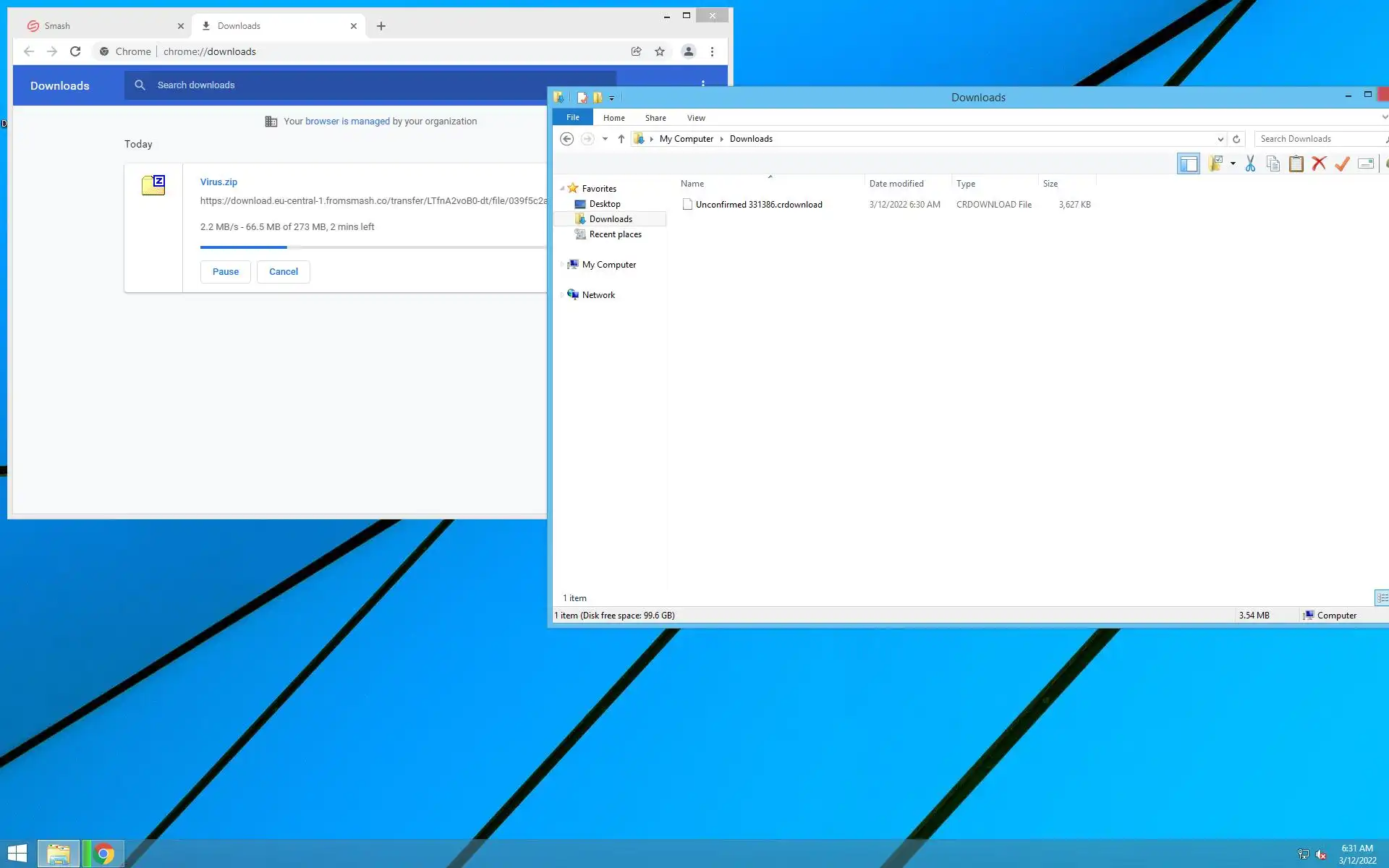
Task: Pause the Virus.zip download
Action: [x=225, y=272]
